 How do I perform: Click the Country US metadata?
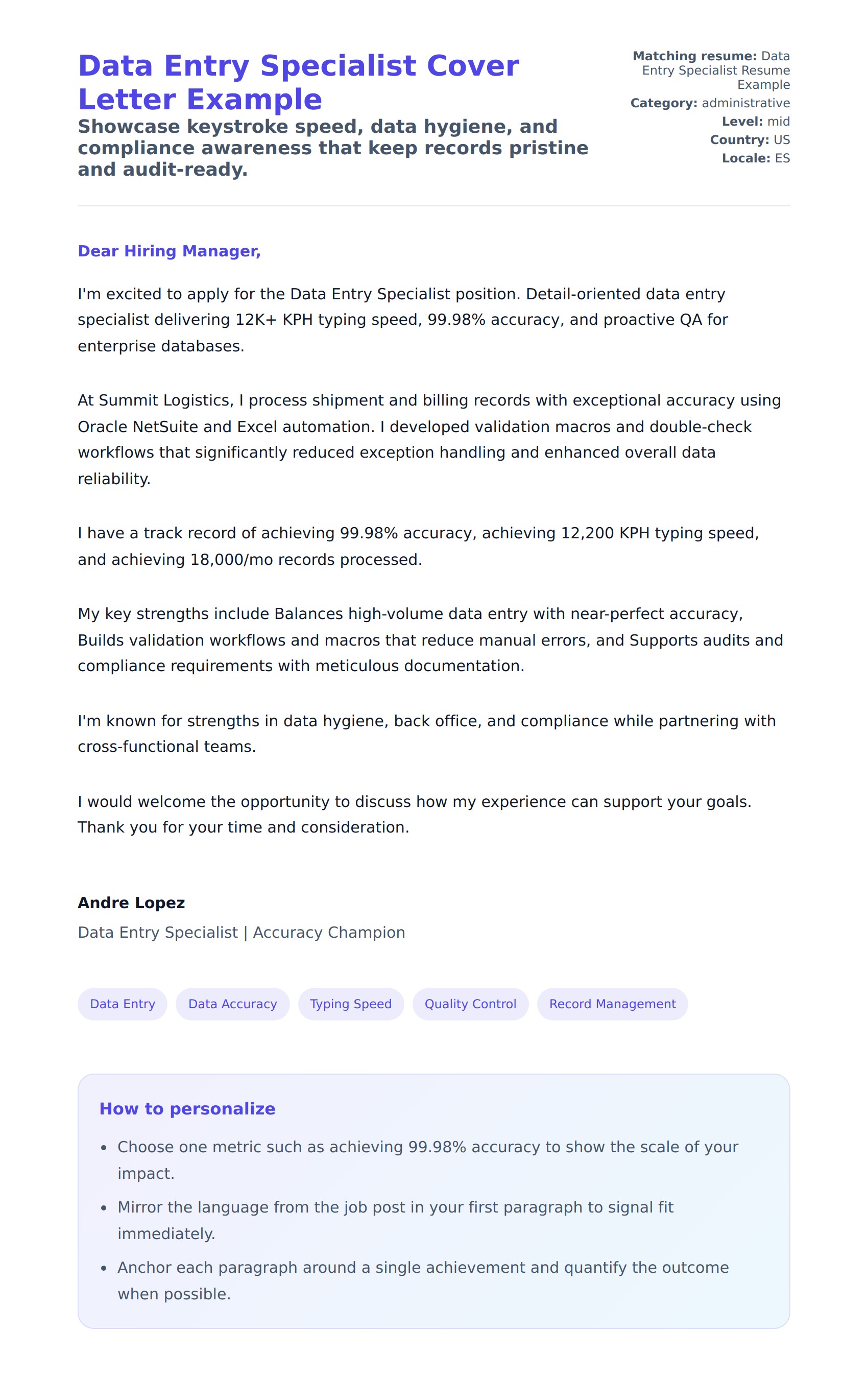[x=750, y=139]
